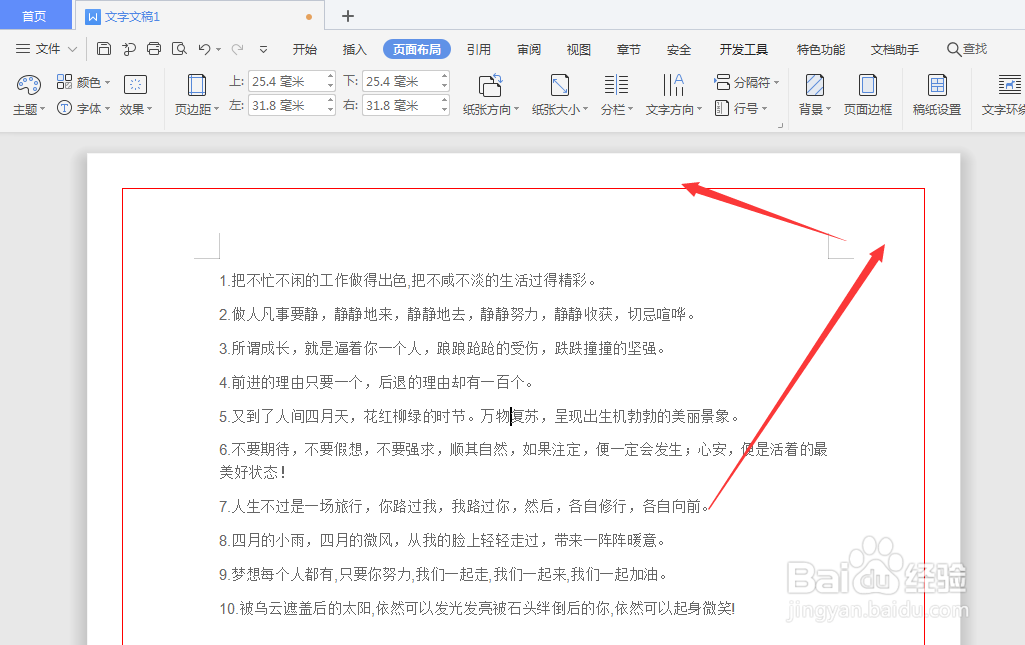
Task: Open the Review (审阅) ribbon tab
Action: tap(529, 49)
